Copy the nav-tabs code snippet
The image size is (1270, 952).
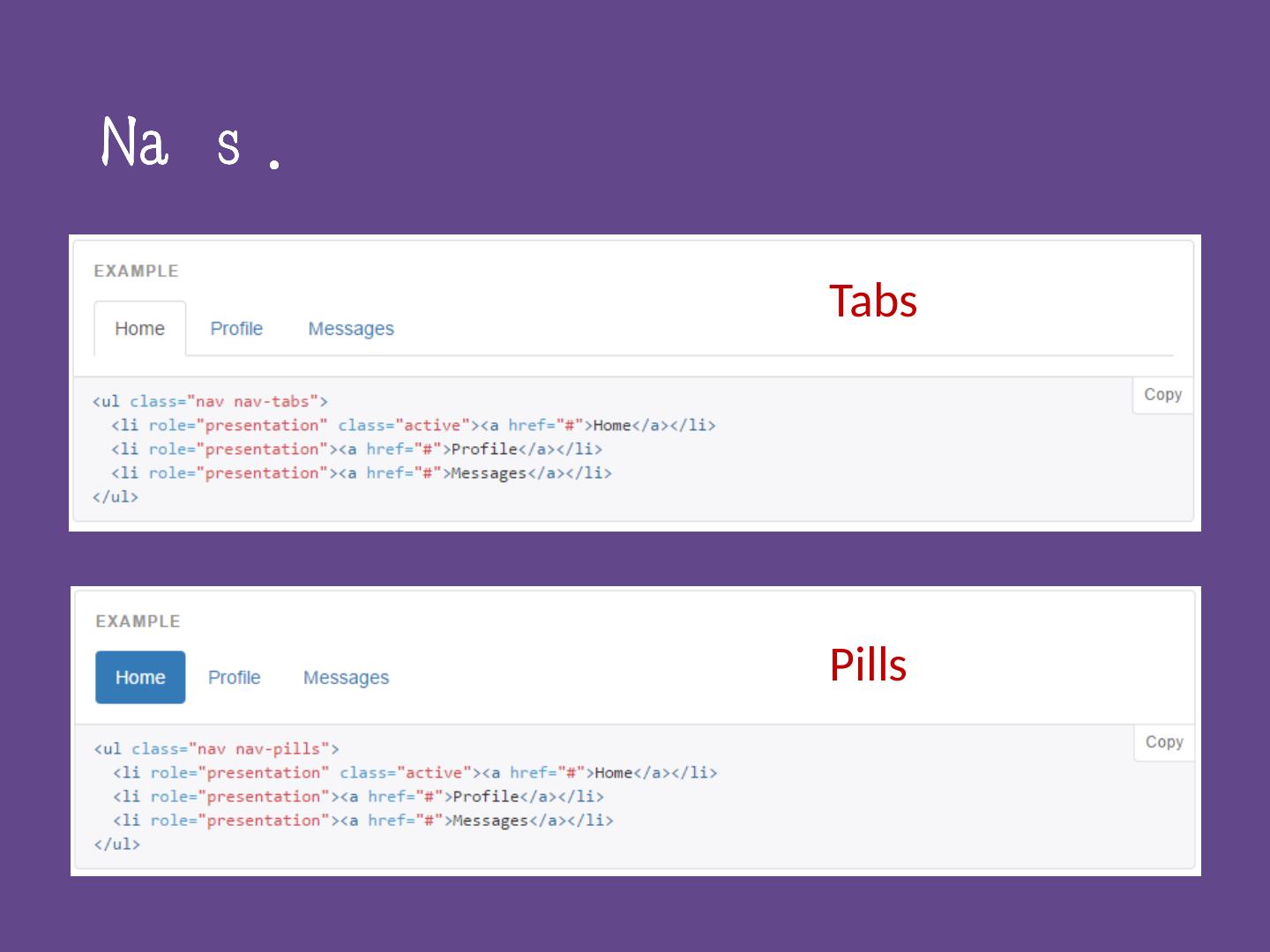(x=1162, y=395)
